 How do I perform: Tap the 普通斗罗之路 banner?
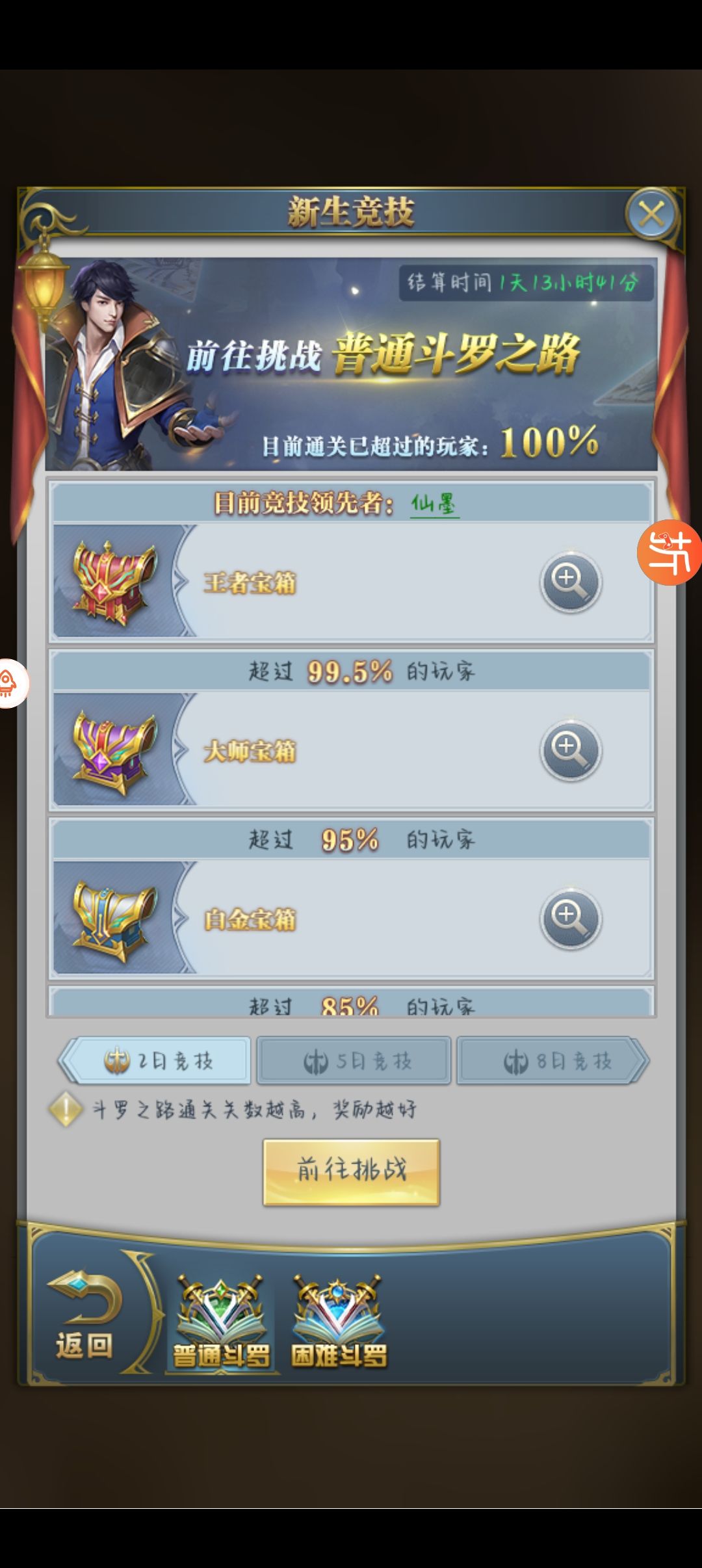tap(351, 364)
